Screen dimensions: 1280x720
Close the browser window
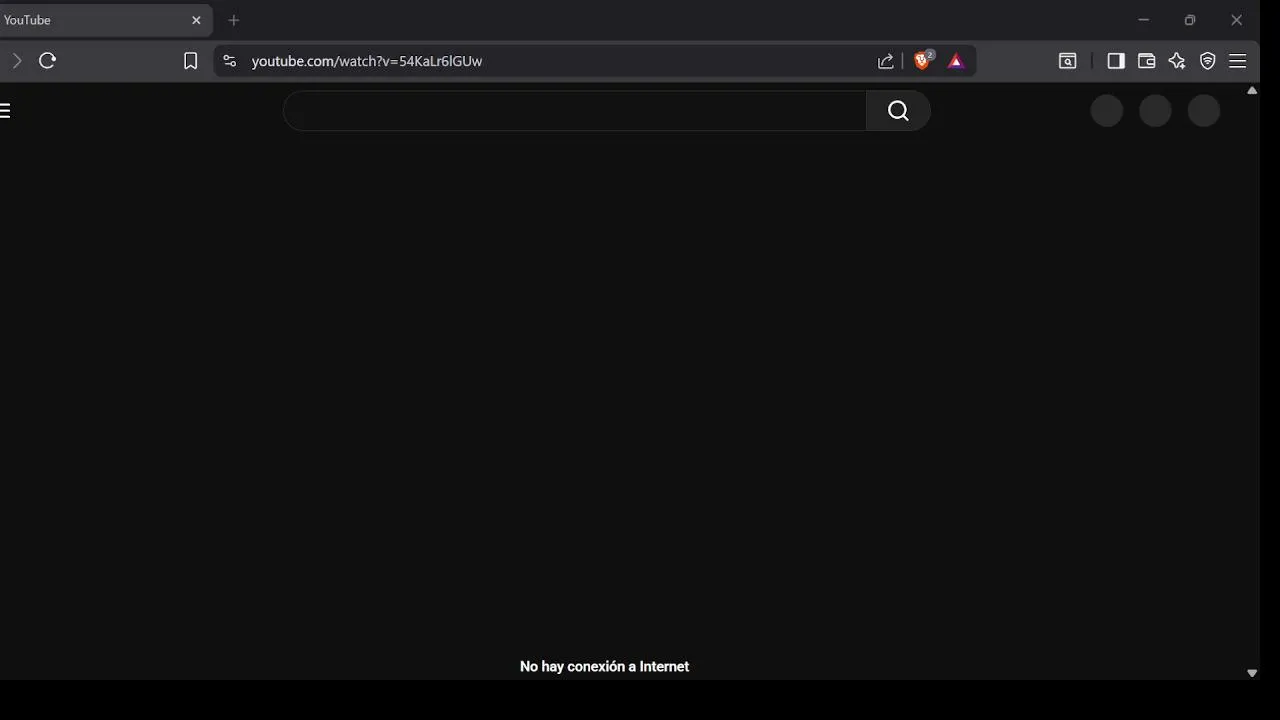pyautogui.click(x=1237, y=20)
